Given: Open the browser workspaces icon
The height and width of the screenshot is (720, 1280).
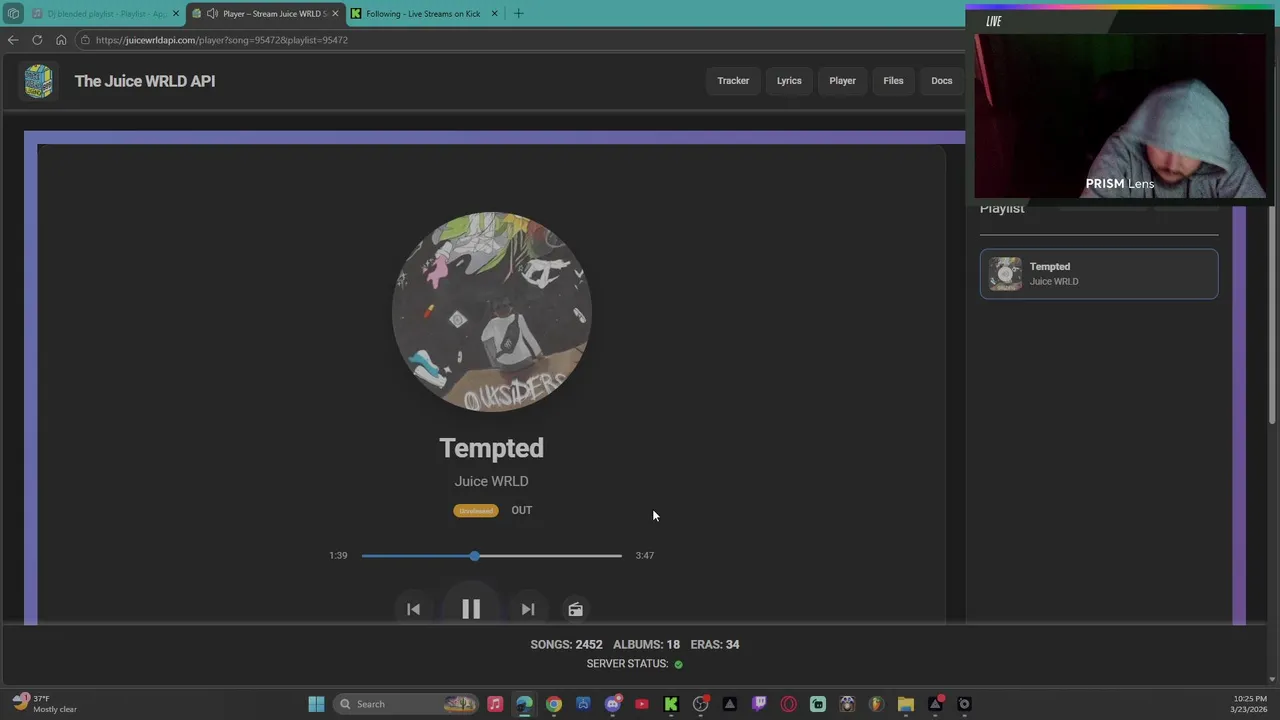Looking at the screenshot, I should 13,14.
